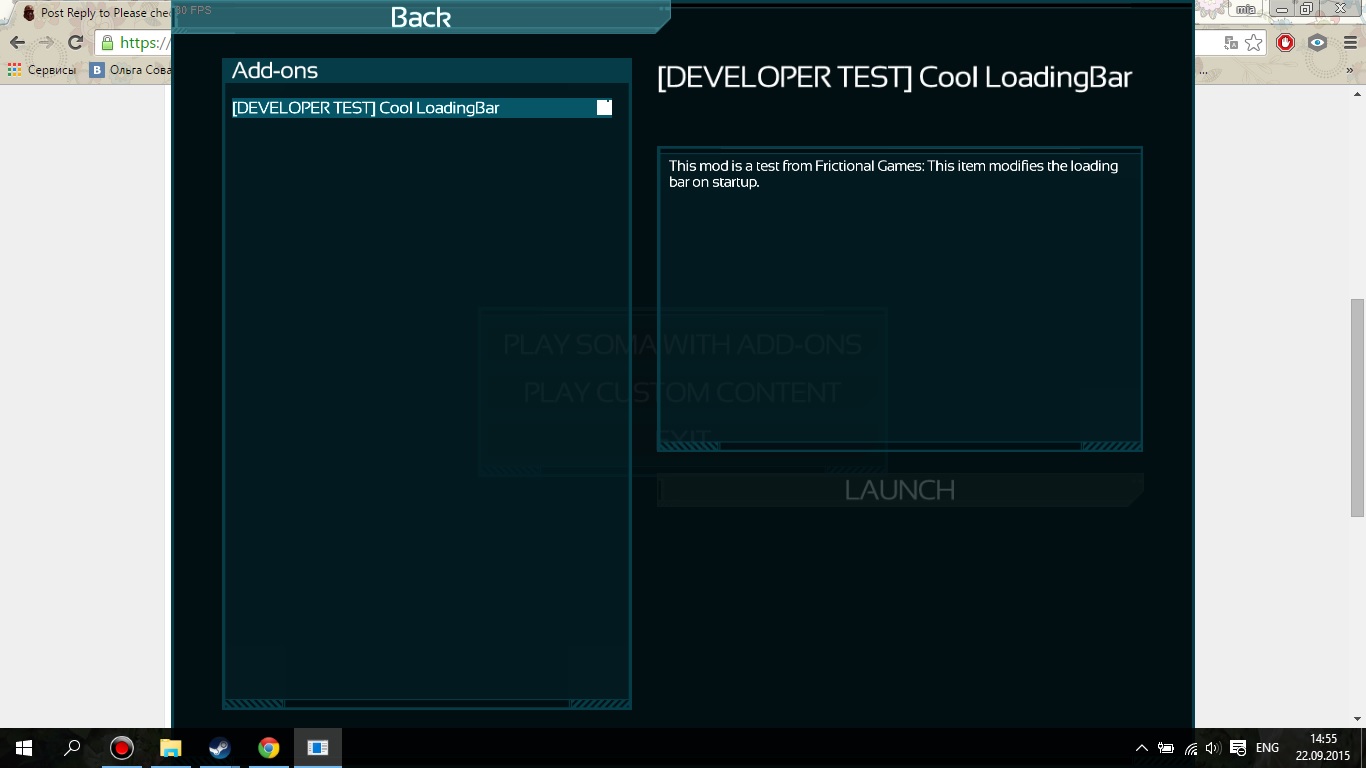Click the Add-ons list horizontal scrollbar
The width and height of the screenshot is (1366, 768).
(427, 704)
